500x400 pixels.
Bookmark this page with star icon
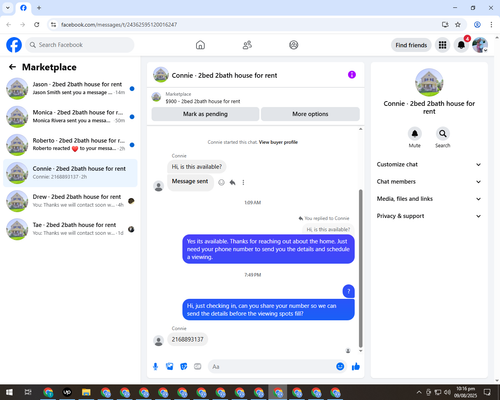click(458, 25)
